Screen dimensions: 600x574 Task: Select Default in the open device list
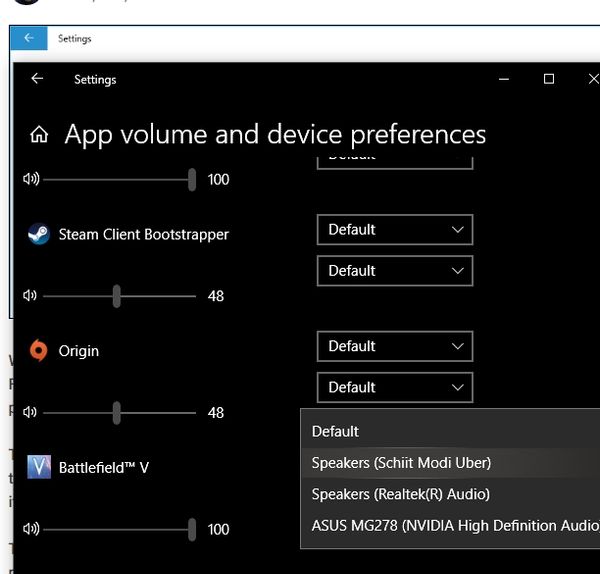click(335, 432)
